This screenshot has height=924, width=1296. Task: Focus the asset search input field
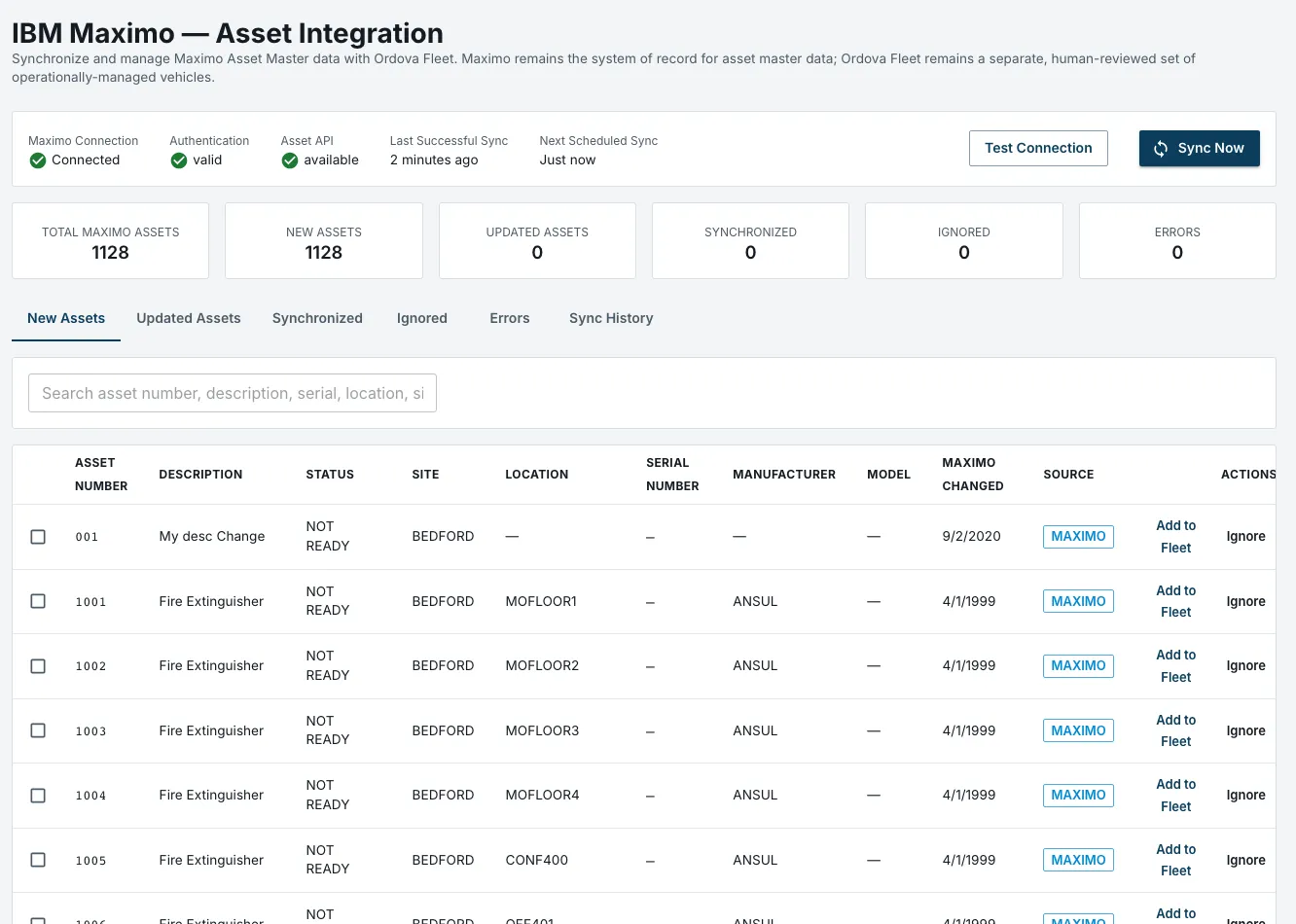233,393
